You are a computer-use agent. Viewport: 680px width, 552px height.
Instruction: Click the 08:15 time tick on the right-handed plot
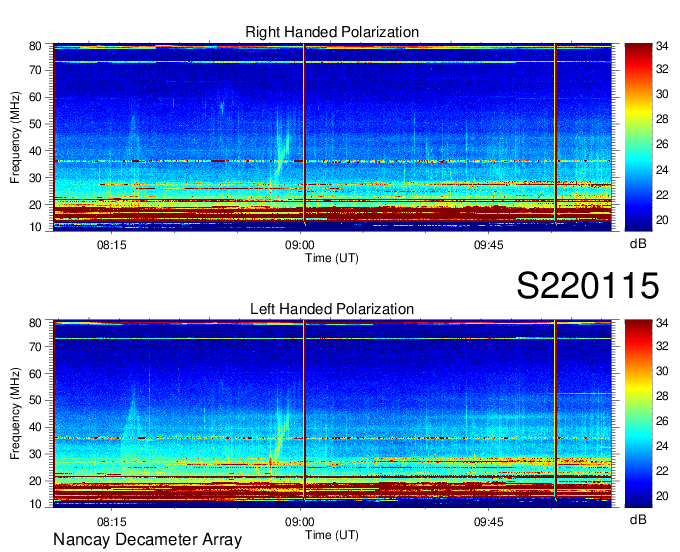tap(111, 245)
